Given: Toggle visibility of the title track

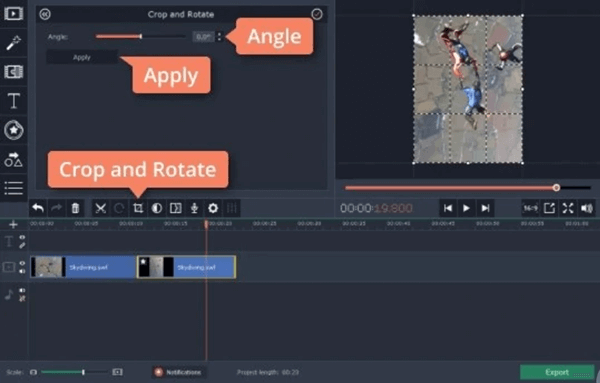Looking at the screenshot, I should point(22,238).
